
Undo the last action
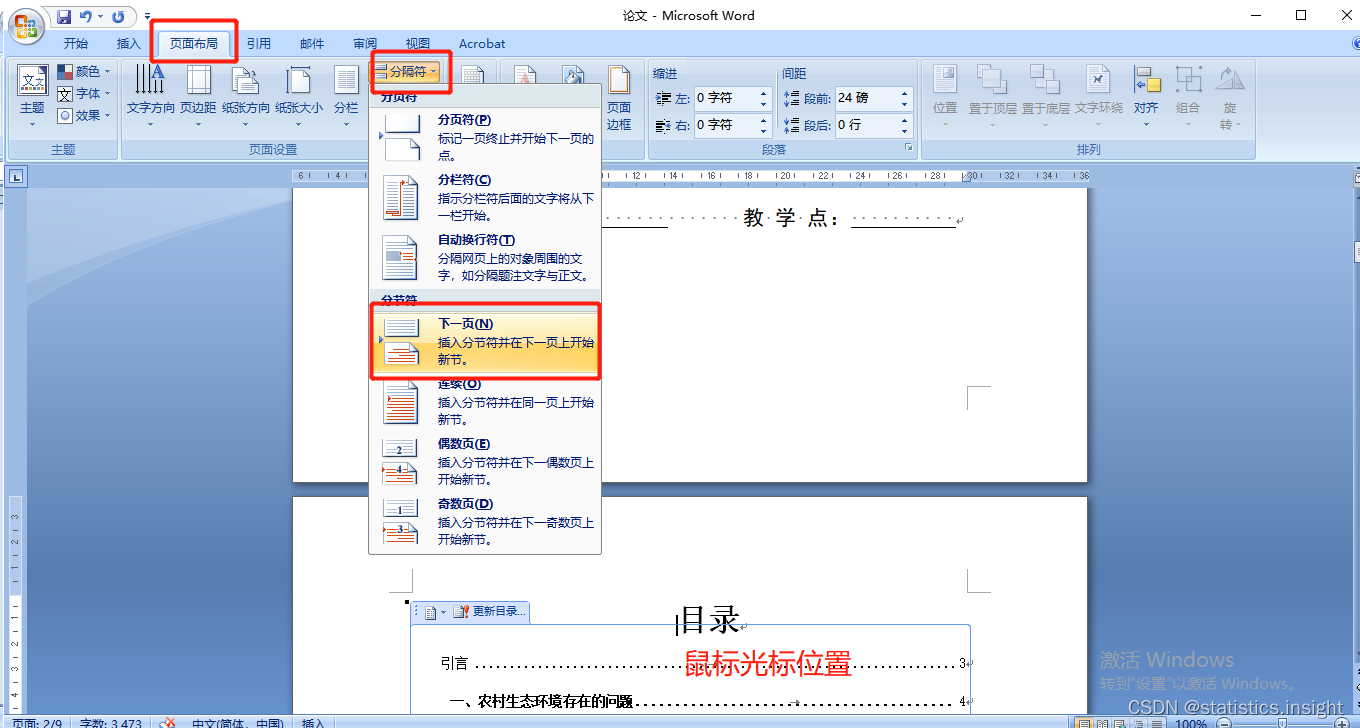[x=86, y=17]
